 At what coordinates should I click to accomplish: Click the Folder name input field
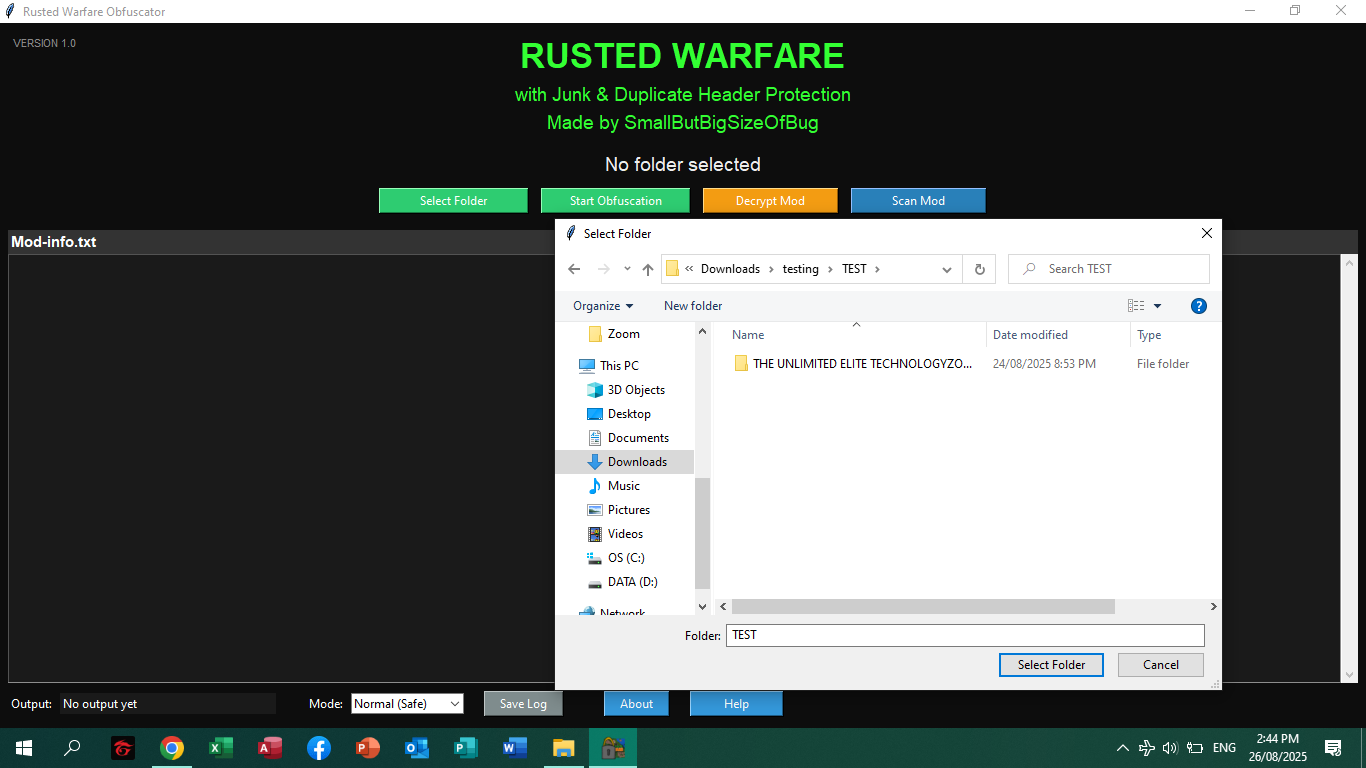[965, 635]
